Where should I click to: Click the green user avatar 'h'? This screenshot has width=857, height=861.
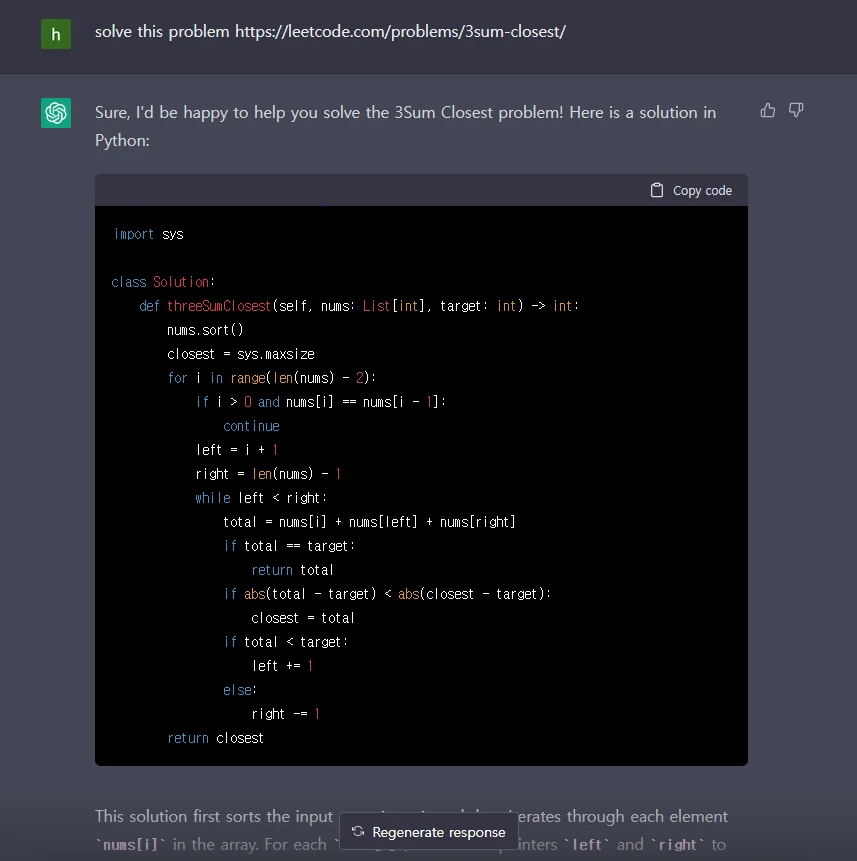coord(56,34)
